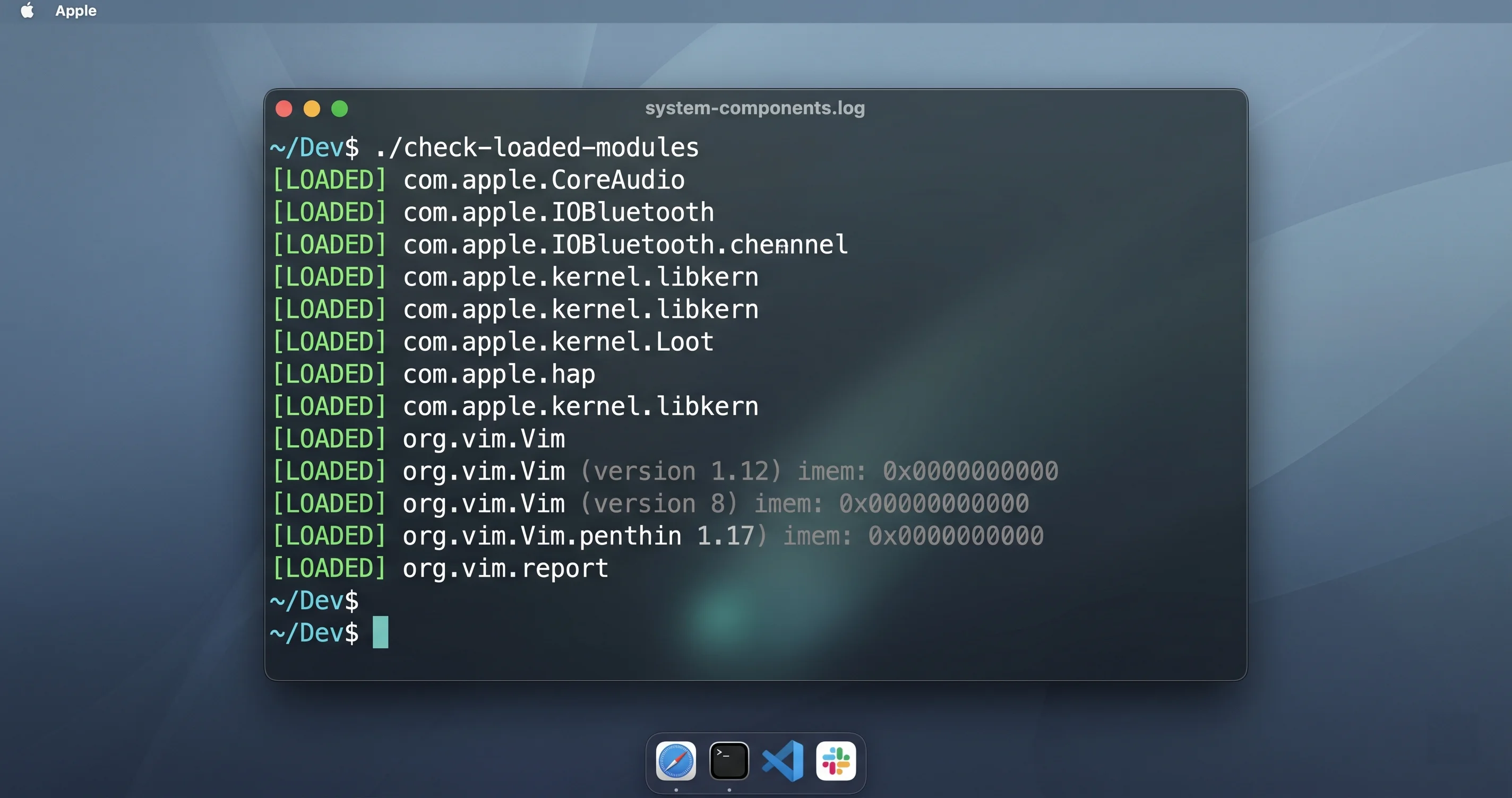Launch Visual Studio Code from dock
Screen dimensions: 1512x798
[783, 761]
